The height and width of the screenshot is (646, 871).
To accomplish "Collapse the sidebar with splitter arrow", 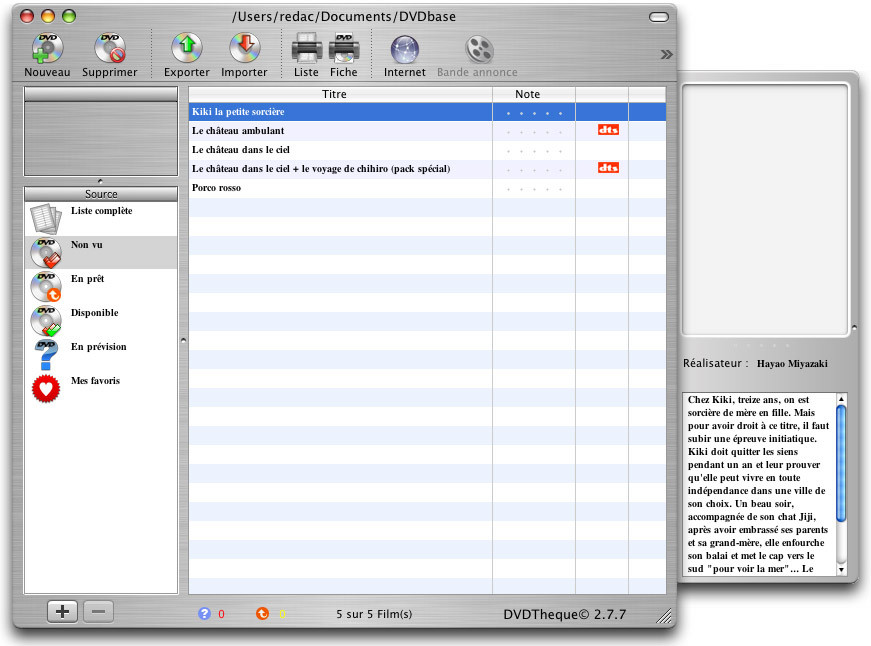I will pos(183,341).
